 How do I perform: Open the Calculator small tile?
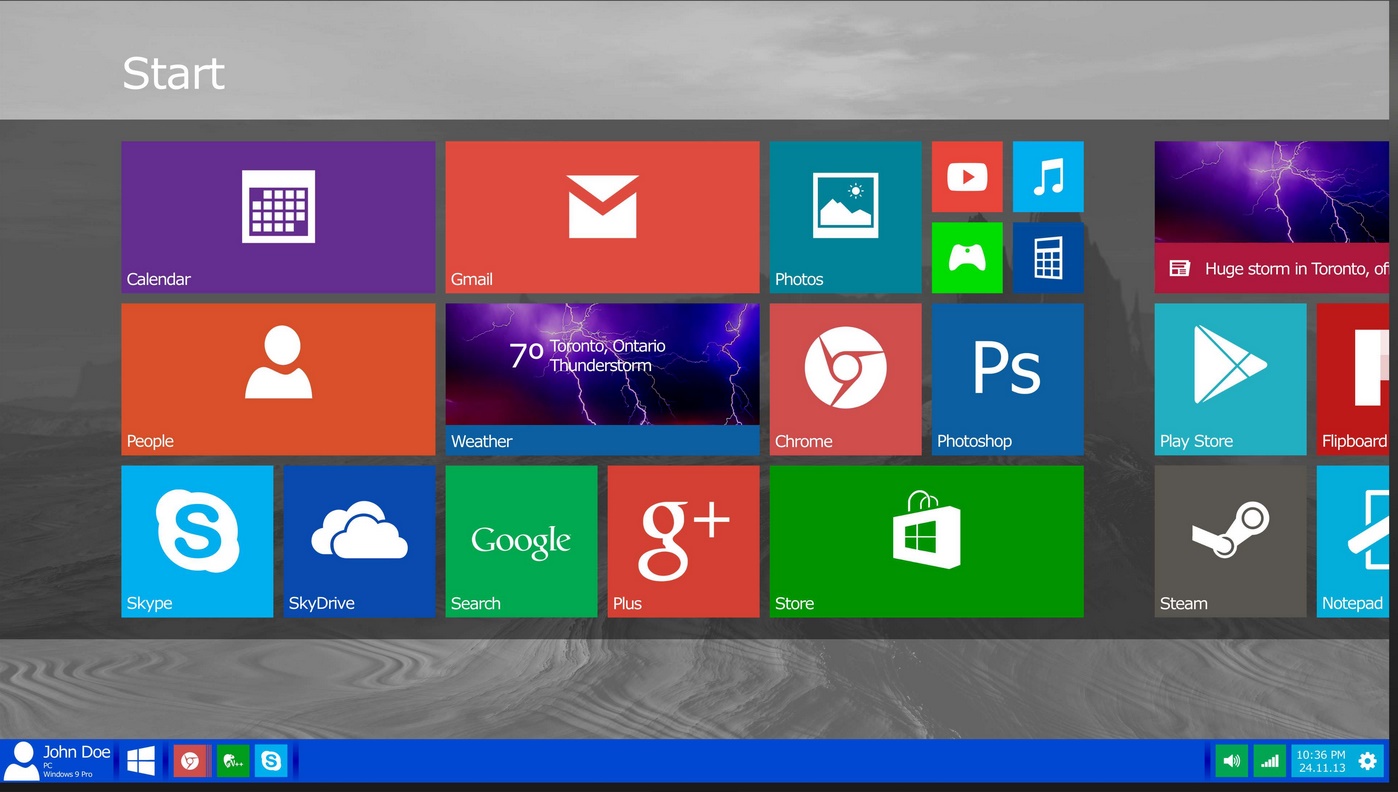coord(1048,257)
